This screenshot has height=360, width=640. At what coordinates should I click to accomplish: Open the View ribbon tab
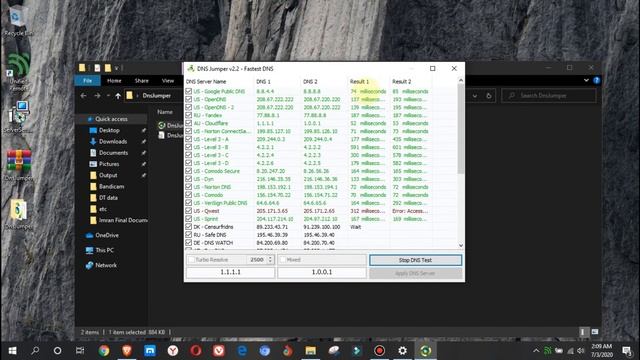click(168, 81)
